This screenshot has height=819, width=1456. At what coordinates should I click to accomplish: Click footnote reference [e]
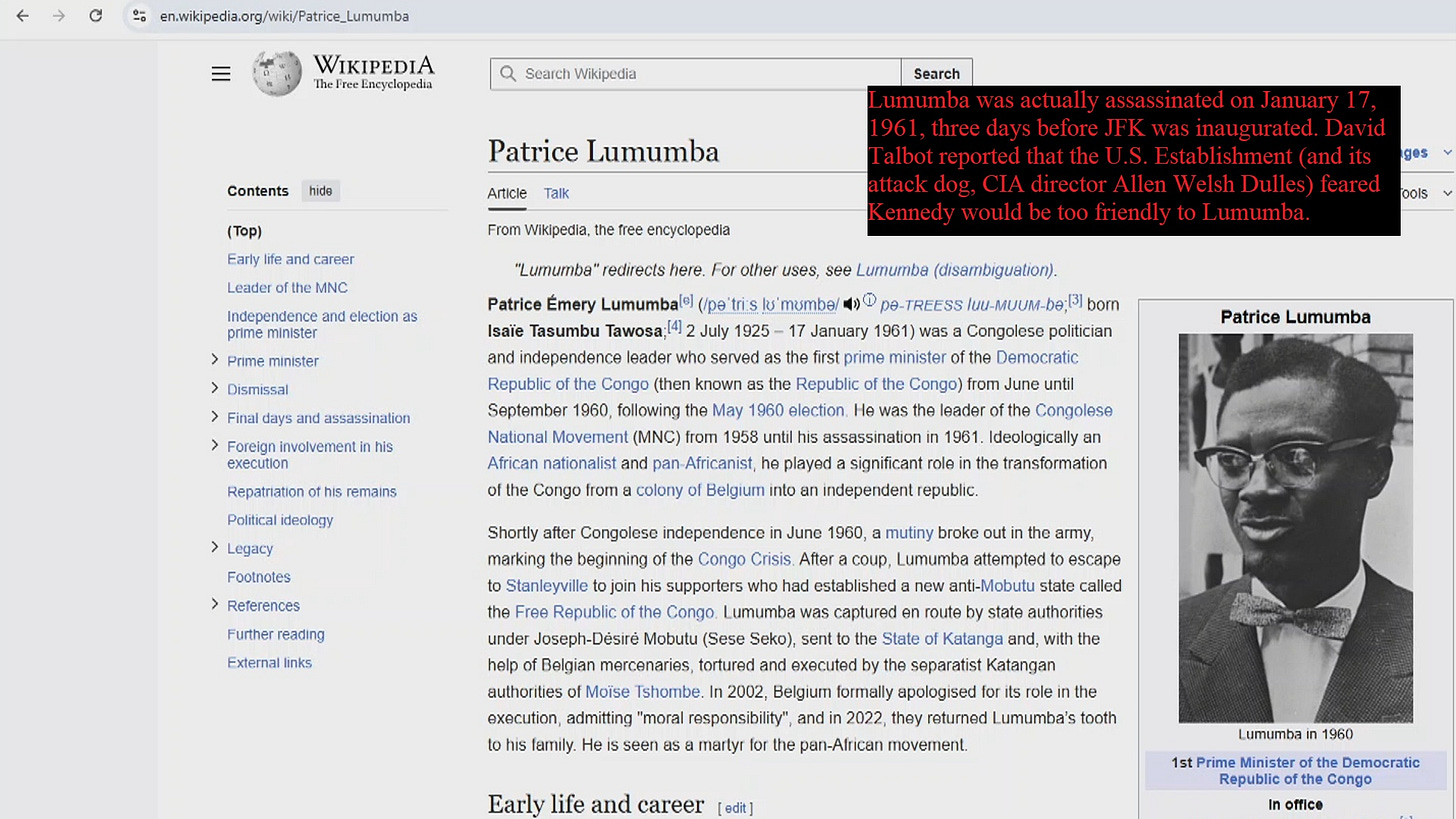(x=686, y=300)
